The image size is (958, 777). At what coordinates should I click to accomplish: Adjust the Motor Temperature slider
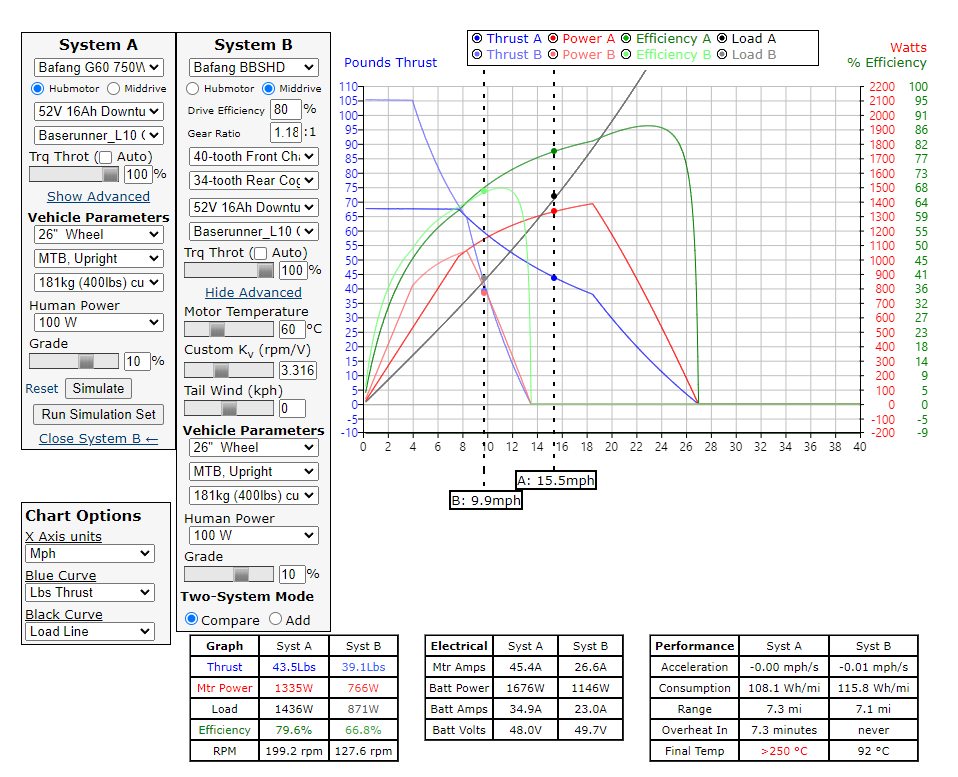(218, 329)
